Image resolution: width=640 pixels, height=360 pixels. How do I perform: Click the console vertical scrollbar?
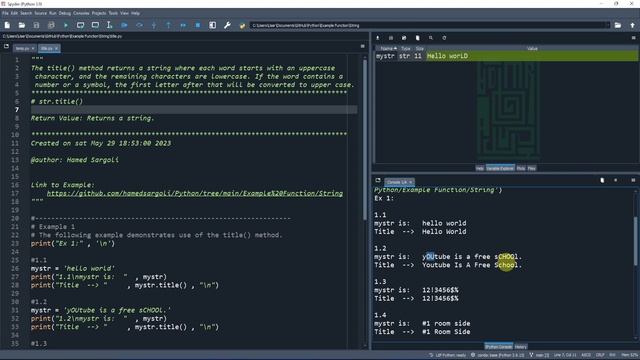coord(636,241)
